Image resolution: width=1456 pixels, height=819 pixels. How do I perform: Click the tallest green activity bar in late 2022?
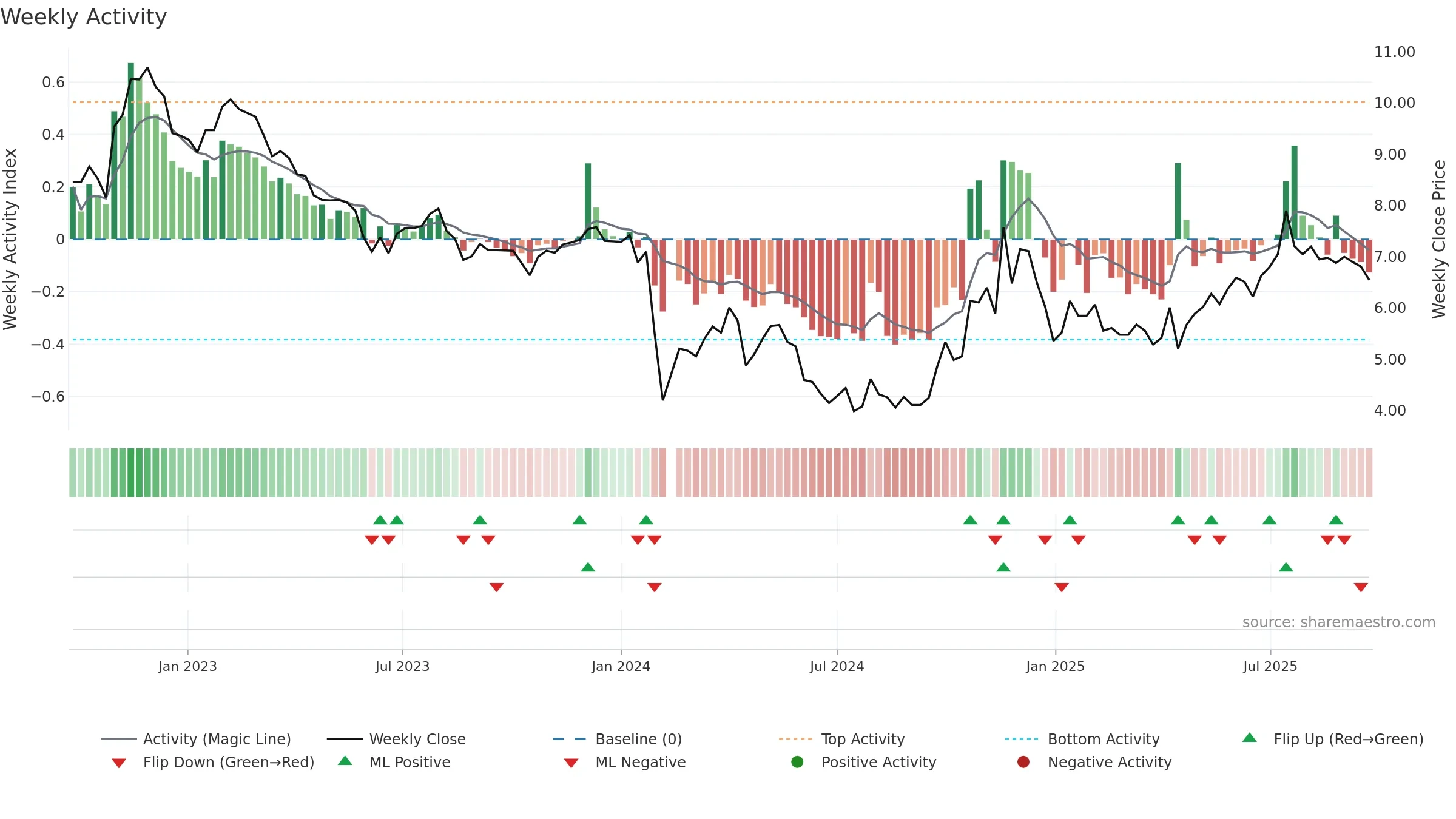point(131,151)
